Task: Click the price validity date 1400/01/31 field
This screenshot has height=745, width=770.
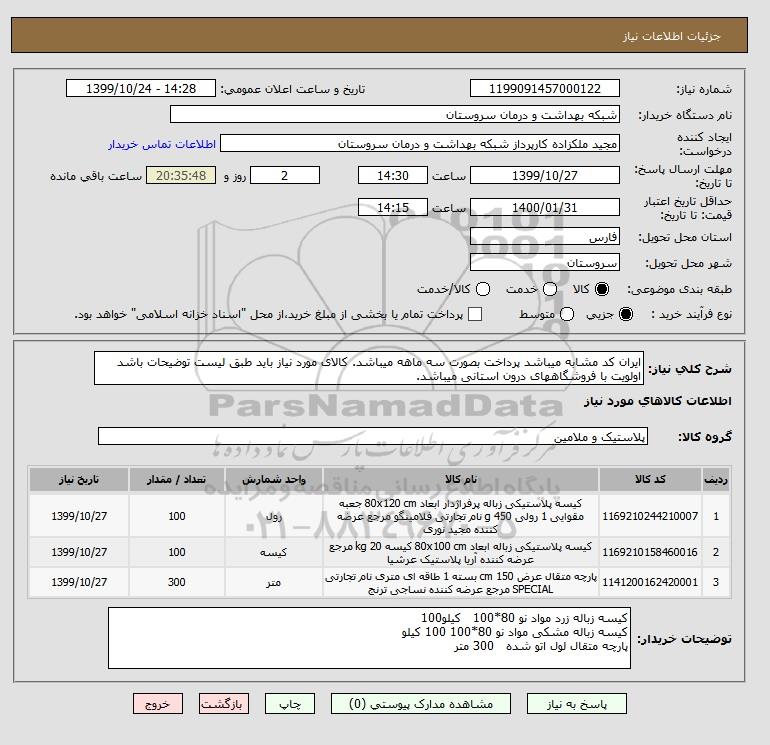Action: point(545,207)
